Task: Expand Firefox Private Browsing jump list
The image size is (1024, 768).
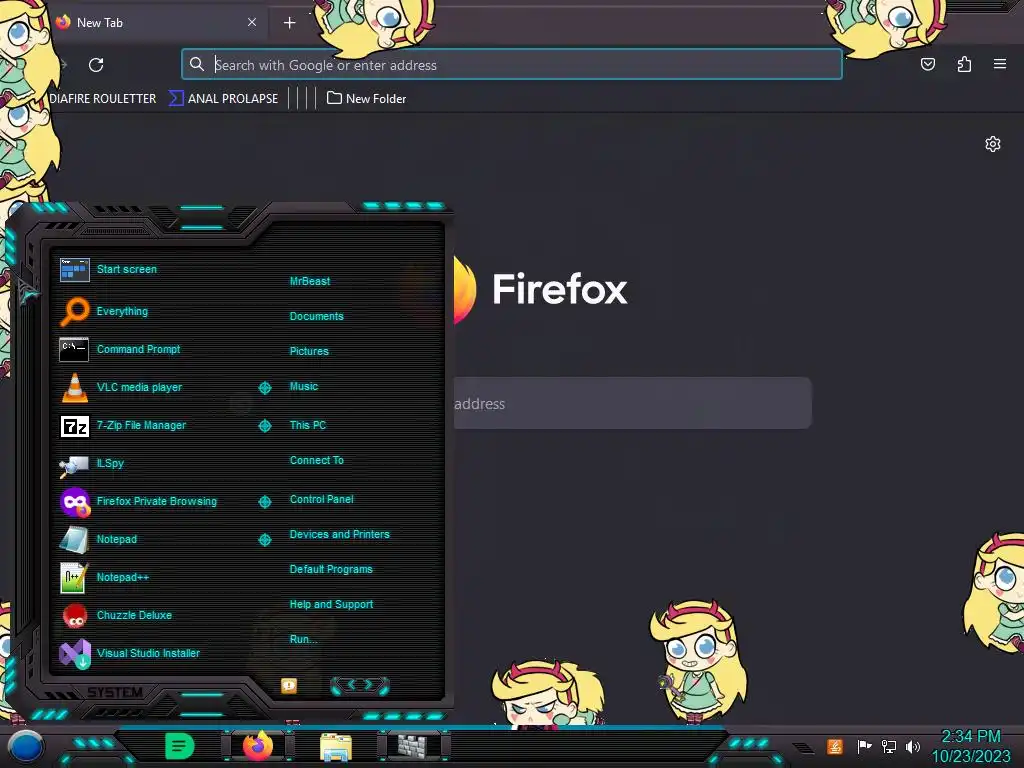Action: tap(264, 502)
